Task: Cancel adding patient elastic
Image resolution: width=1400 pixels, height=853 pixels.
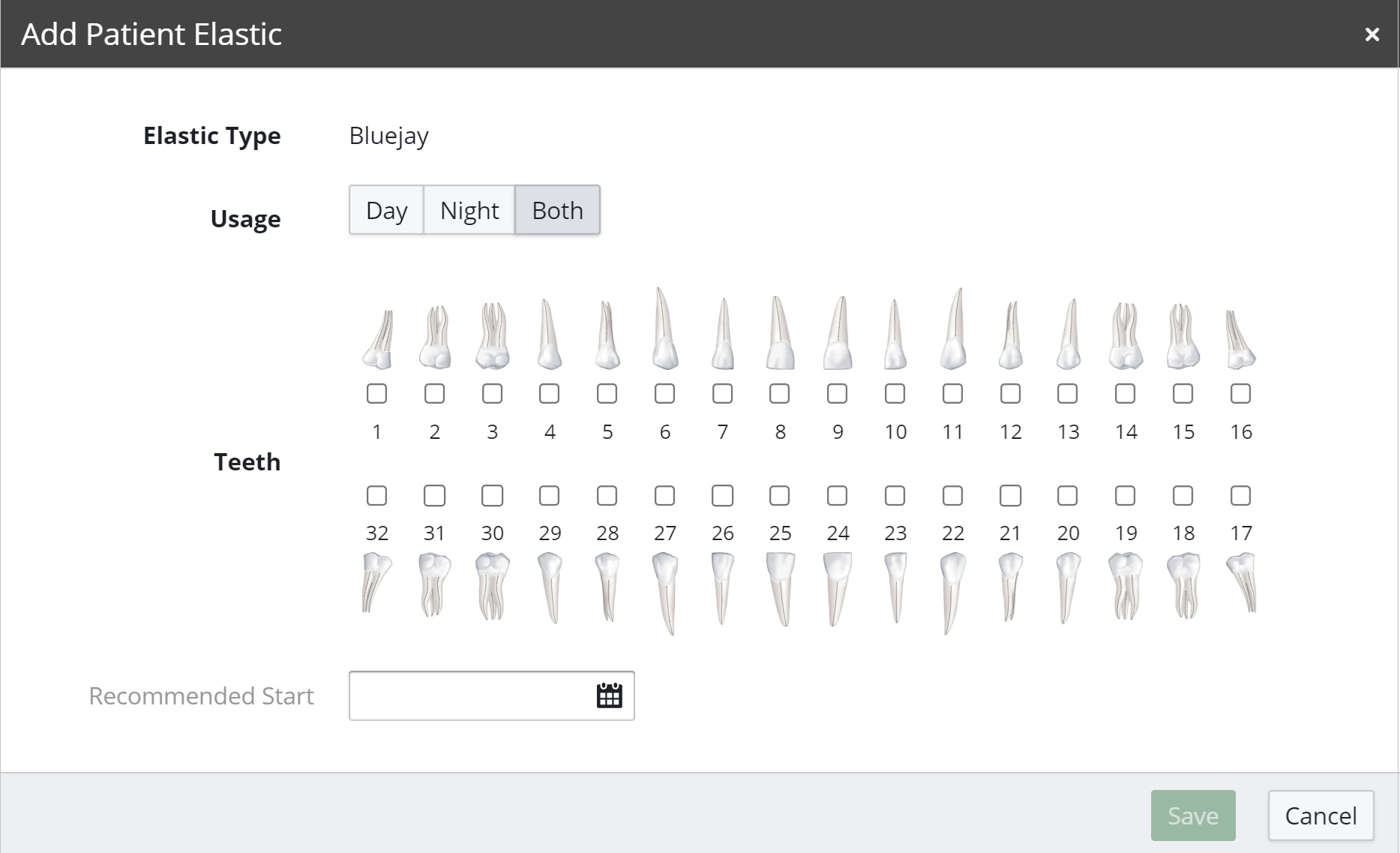Action: 1321,815
